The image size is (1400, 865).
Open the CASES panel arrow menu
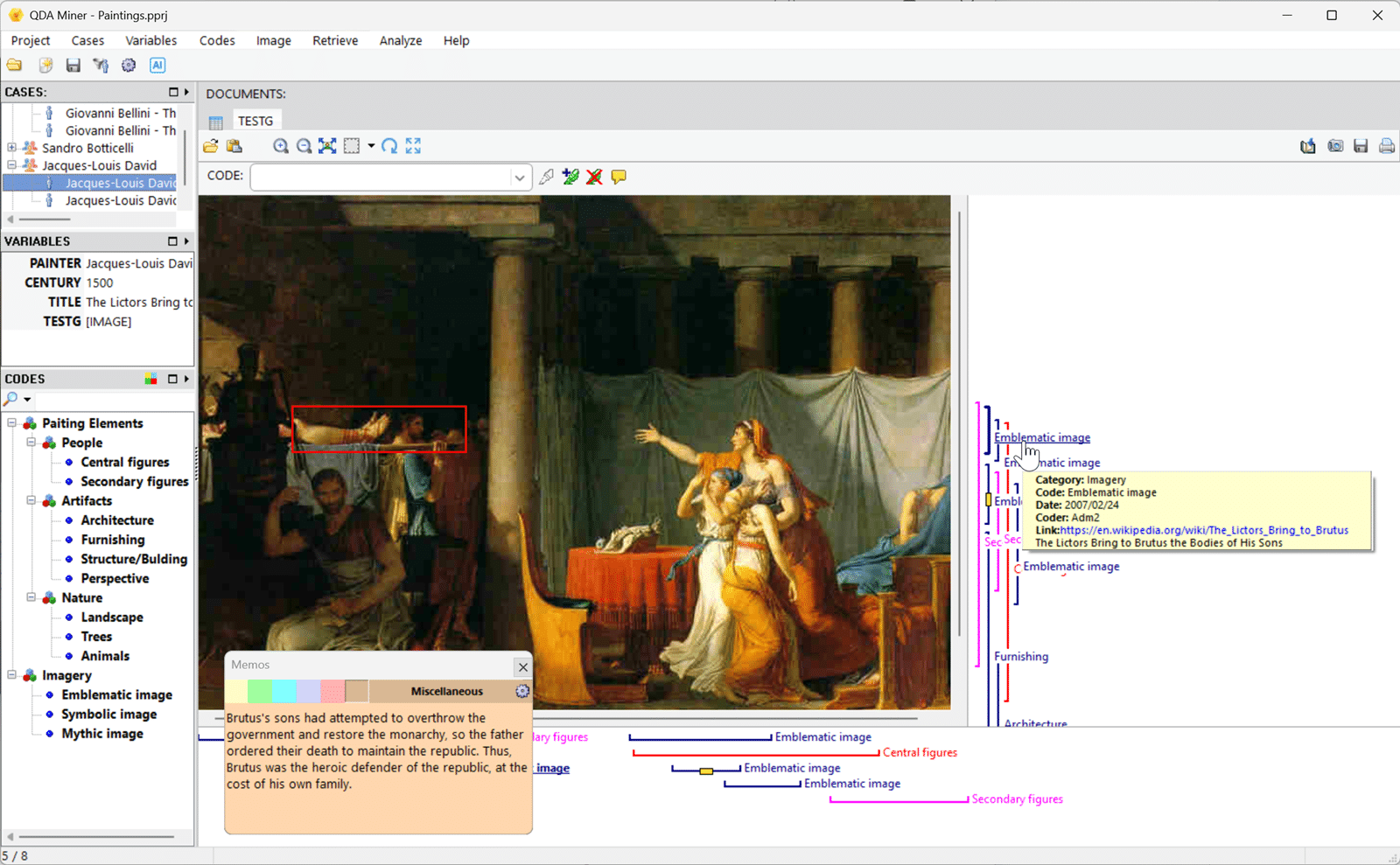pyautogui.click(x=186, y=92)
